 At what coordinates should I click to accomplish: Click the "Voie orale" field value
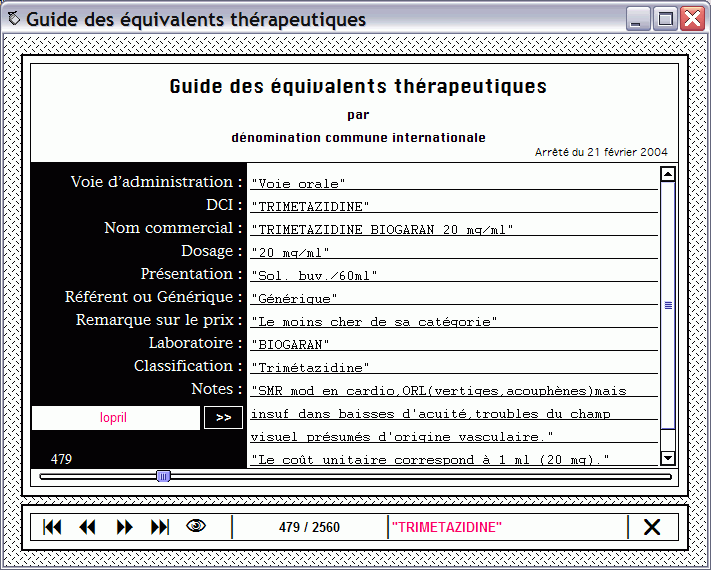coord(454,183)
